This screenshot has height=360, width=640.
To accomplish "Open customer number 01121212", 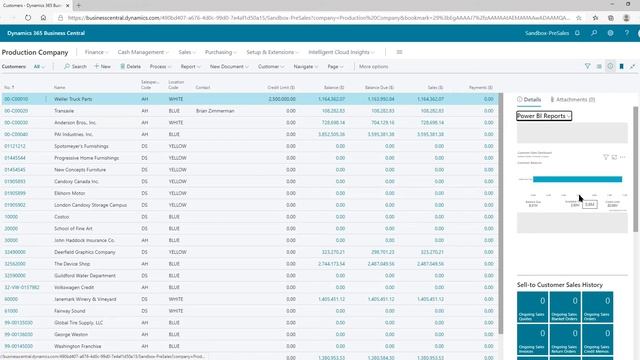I will tap(15, 146).
